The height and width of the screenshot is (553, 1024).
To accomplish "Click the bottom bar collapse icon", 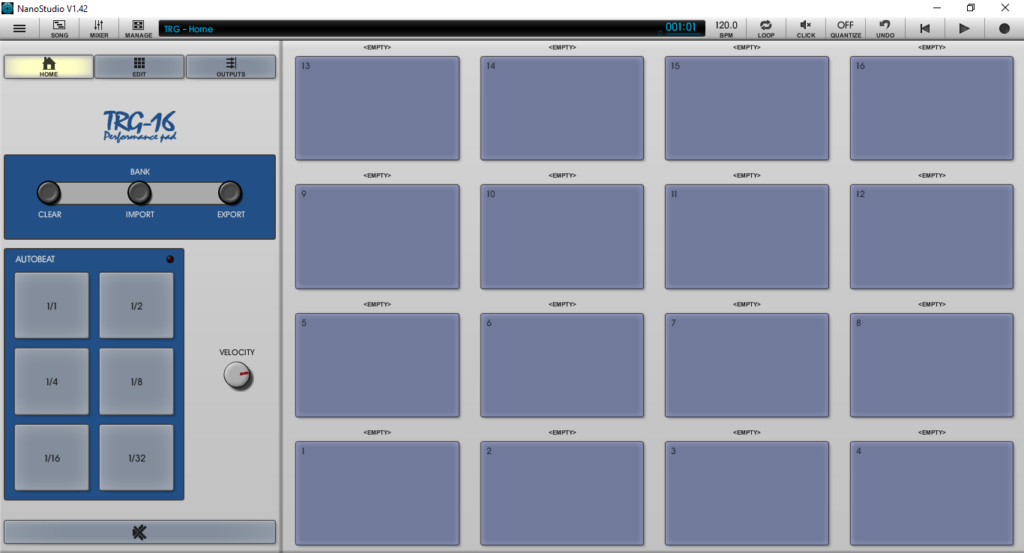I will pos(140,532).
